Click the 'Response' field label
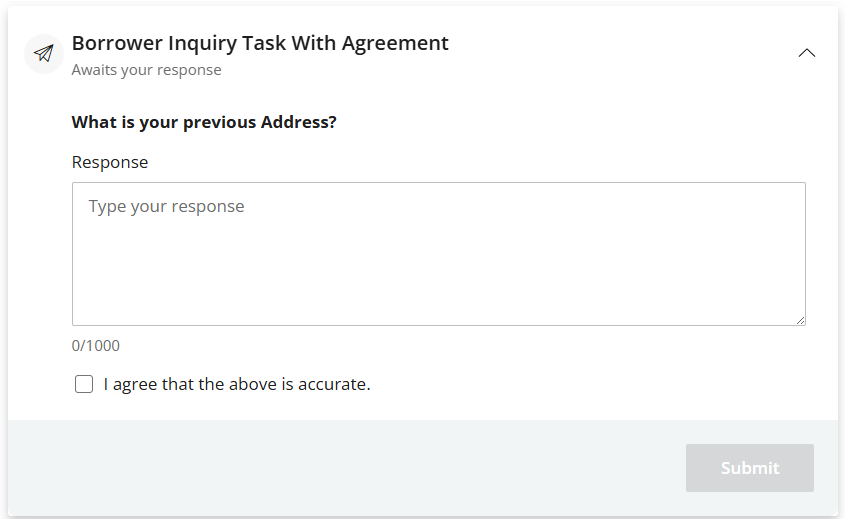The image size is (845, 519). (110, 162)
